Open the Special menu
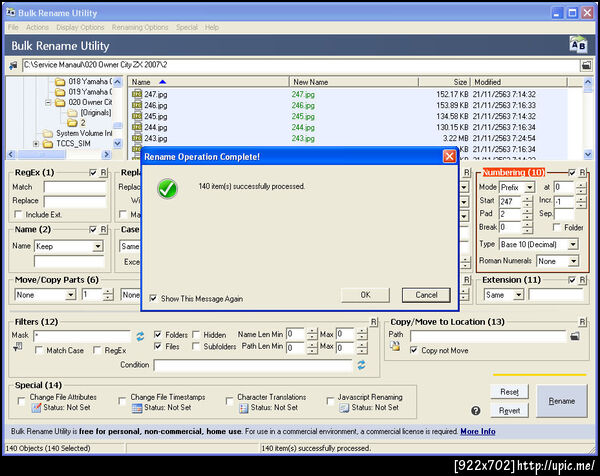The width and height of the screenshot is (600, 476). (x=187, y=27)
